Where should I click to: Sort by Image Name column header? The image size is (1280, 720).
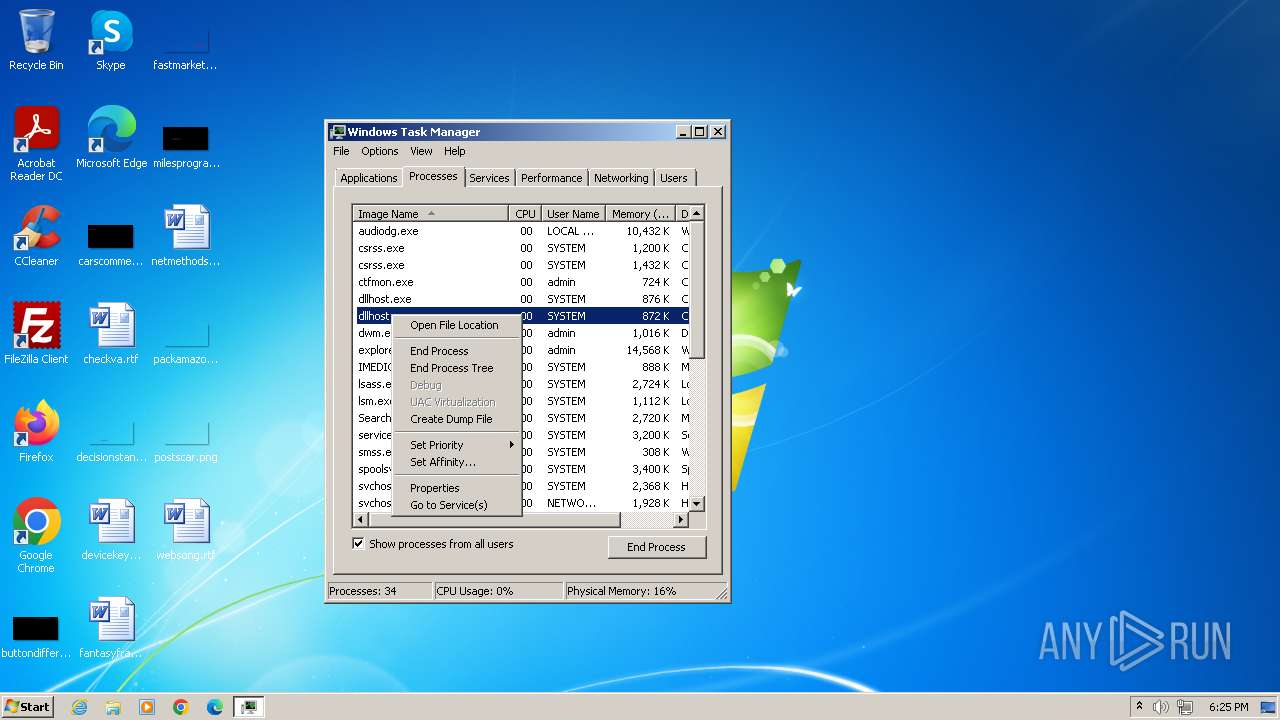(430, 214)
